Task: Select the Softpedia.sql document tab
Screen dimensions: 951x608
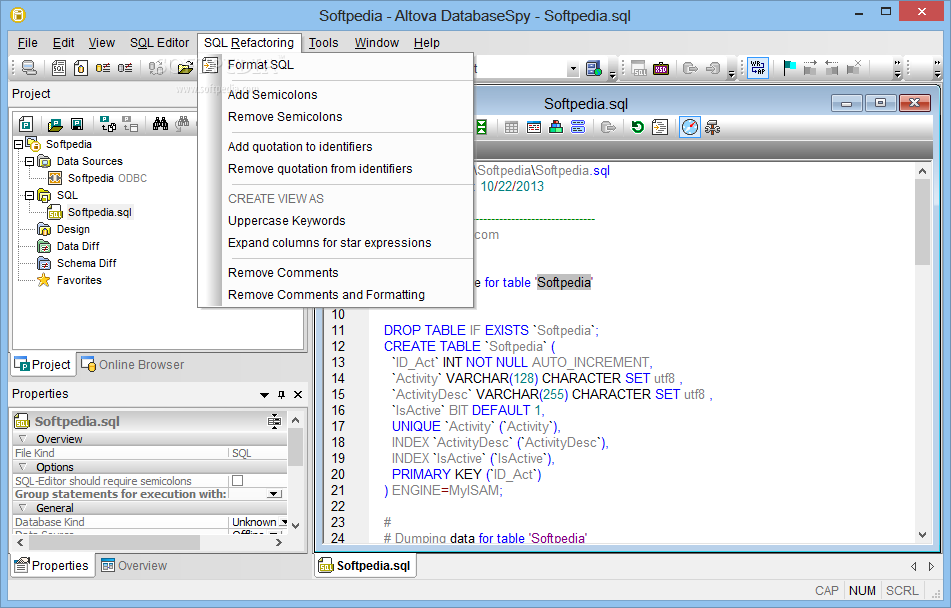Action: pyautogui.click(x=365, y=566)
